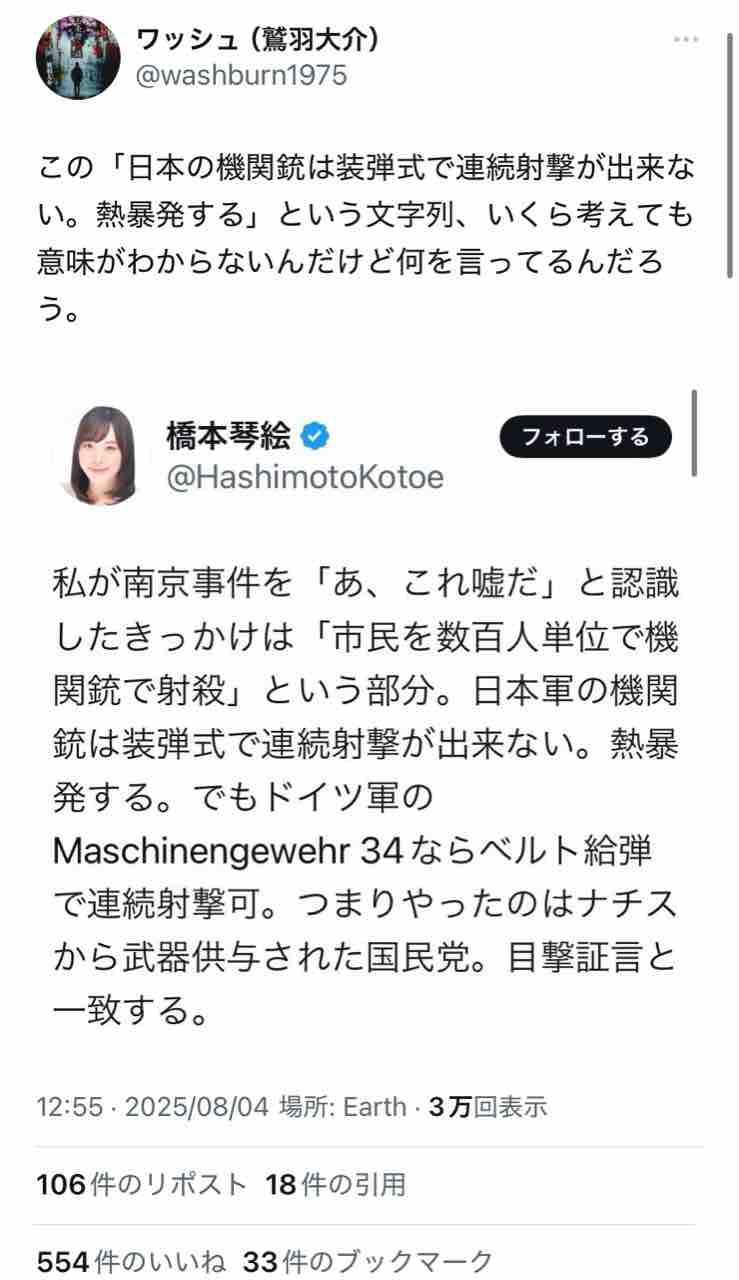The image size is (739, 1280).
Task: Click the main tweet text by ワッシュ
Action: [367, 235]
